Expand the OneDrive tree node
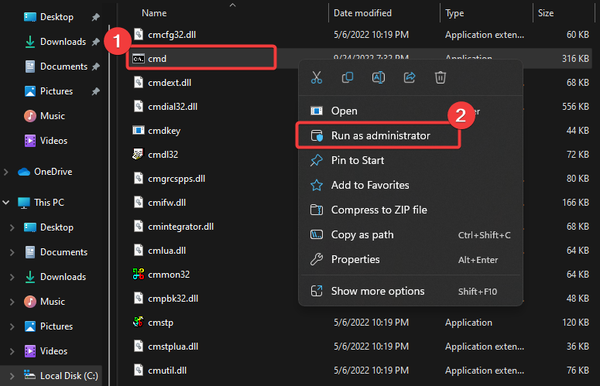 (x=6, y=172)
